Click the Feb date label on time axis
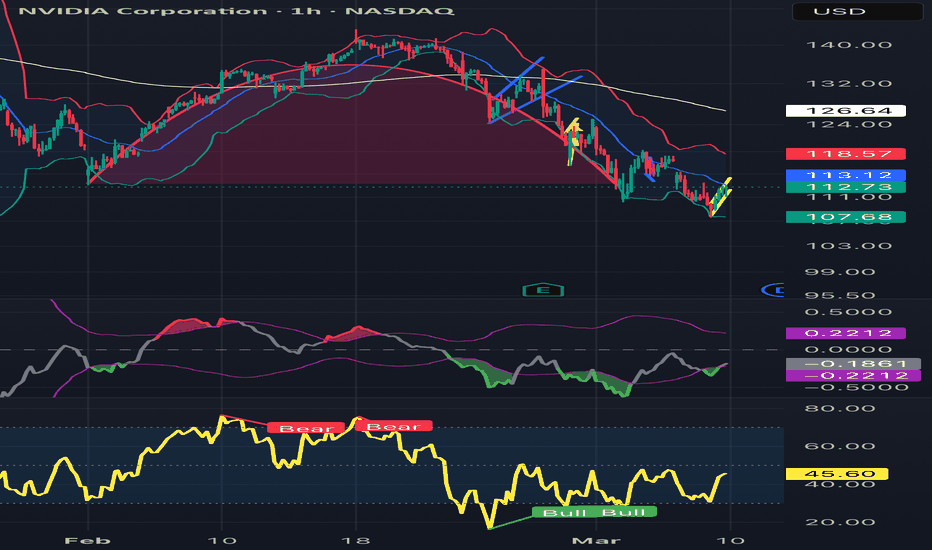This screenshot has height=550, width=932. point(87,540)
